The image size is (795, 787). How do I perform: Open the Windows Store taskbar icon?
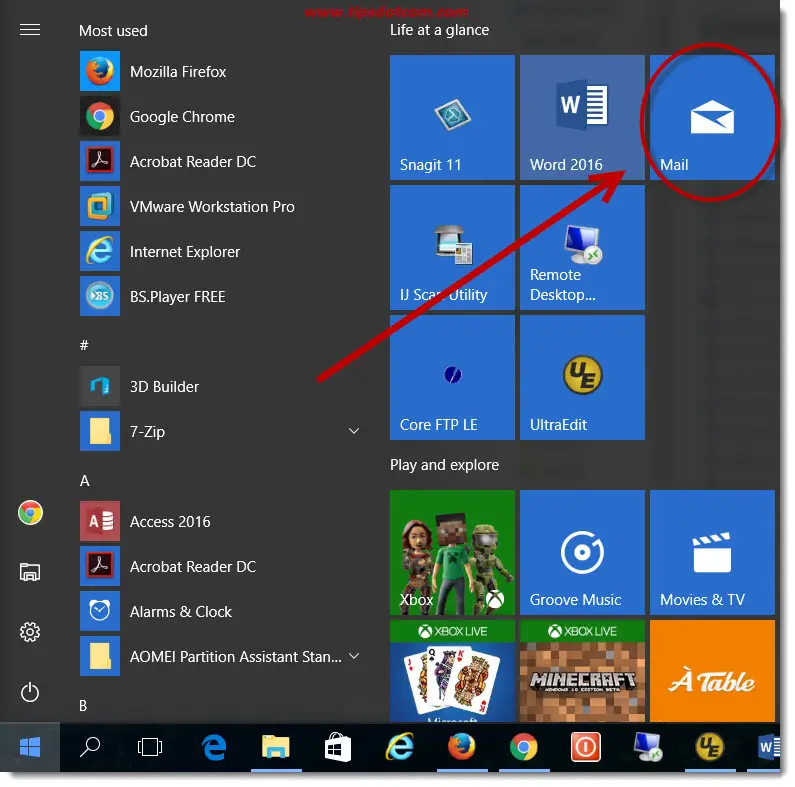[x=338, y=747]
